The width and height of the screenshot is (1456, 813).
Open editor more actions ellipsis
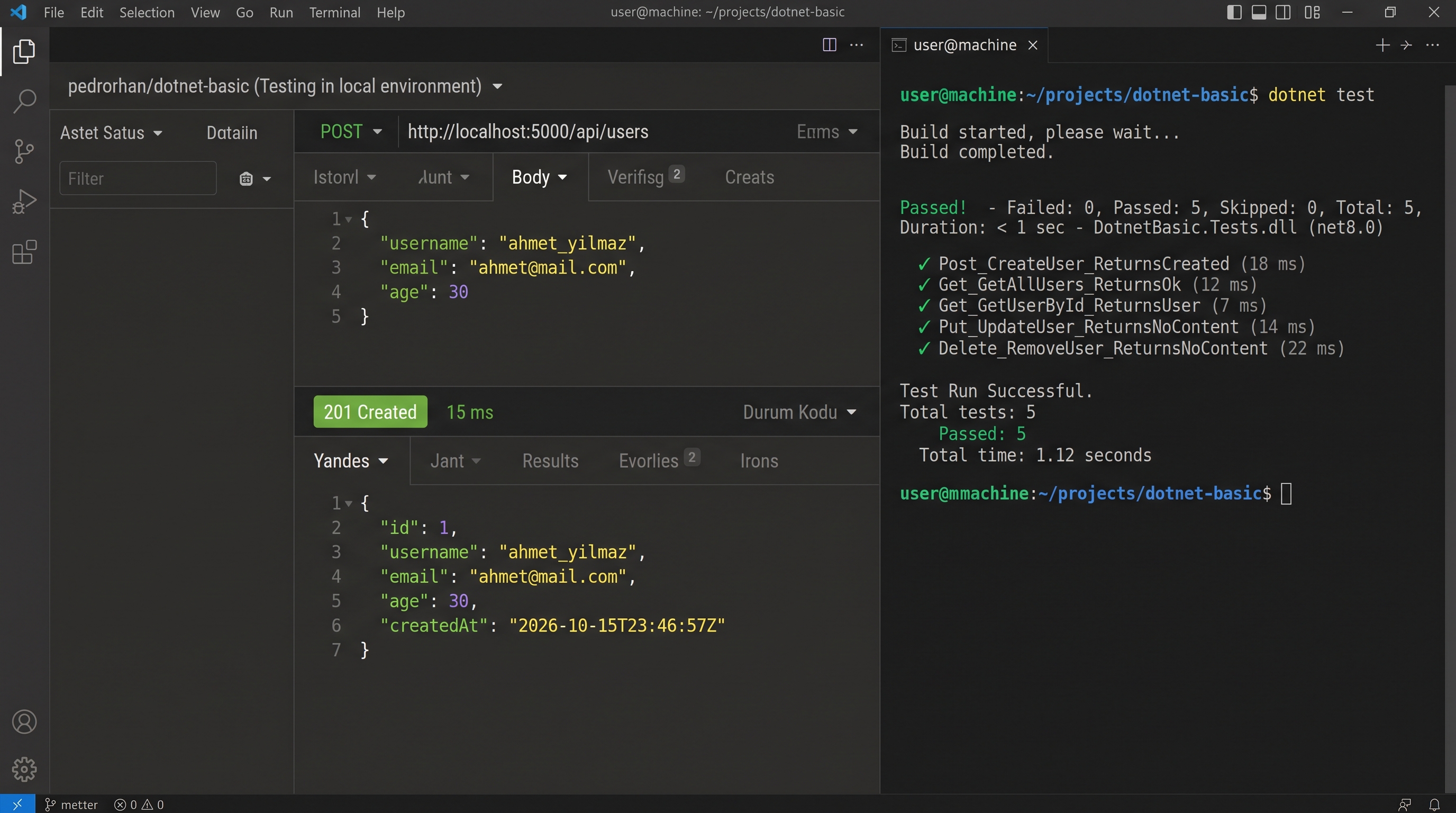(x=857, y=44)
